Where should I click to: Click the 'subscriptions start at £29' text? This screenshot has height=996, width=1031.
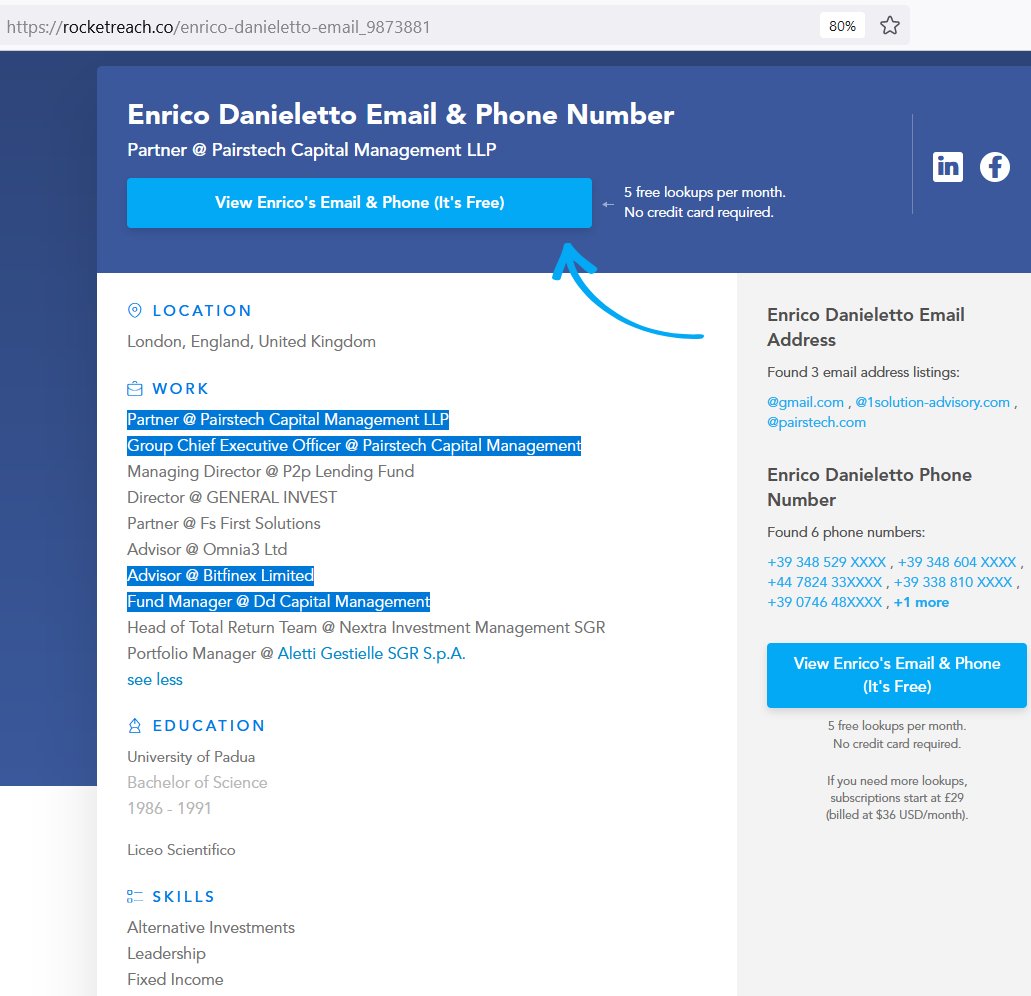coord(897,798)
